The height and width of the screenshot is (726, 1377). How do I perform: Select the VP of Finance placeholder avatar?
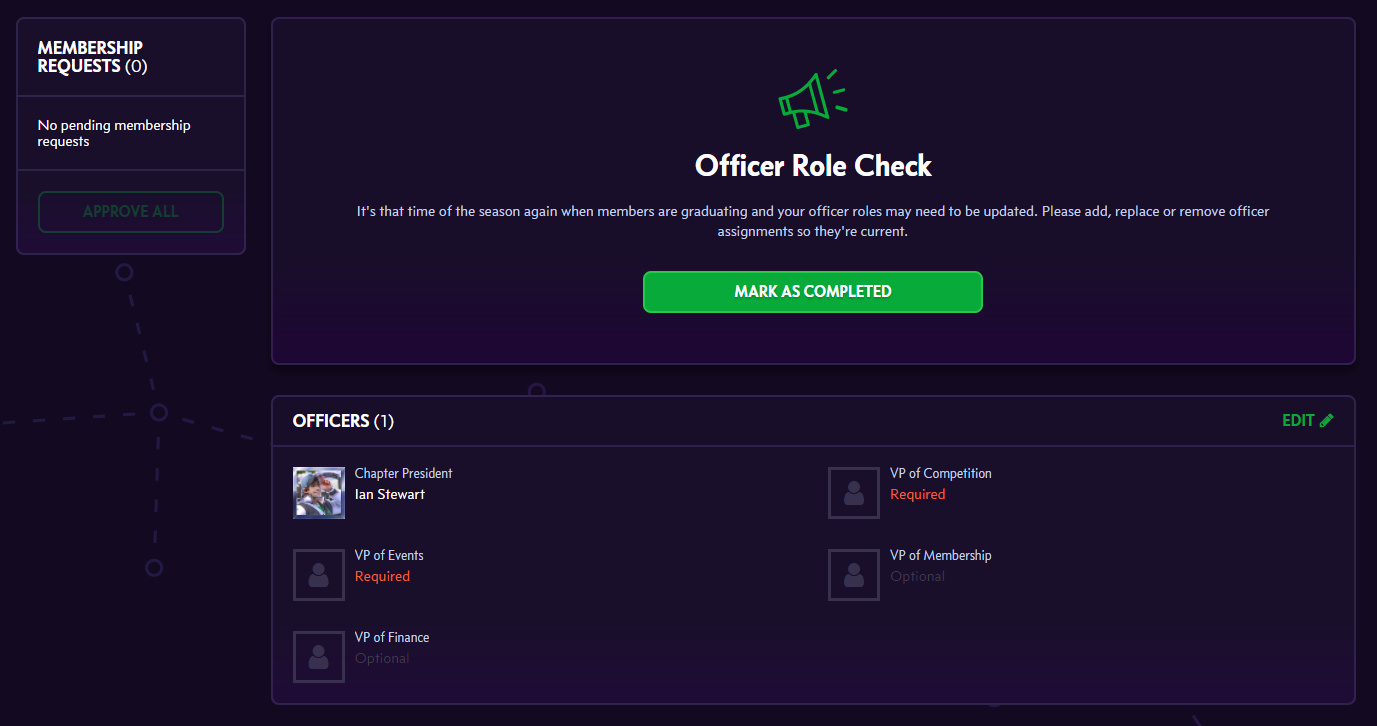pos(319,657)
